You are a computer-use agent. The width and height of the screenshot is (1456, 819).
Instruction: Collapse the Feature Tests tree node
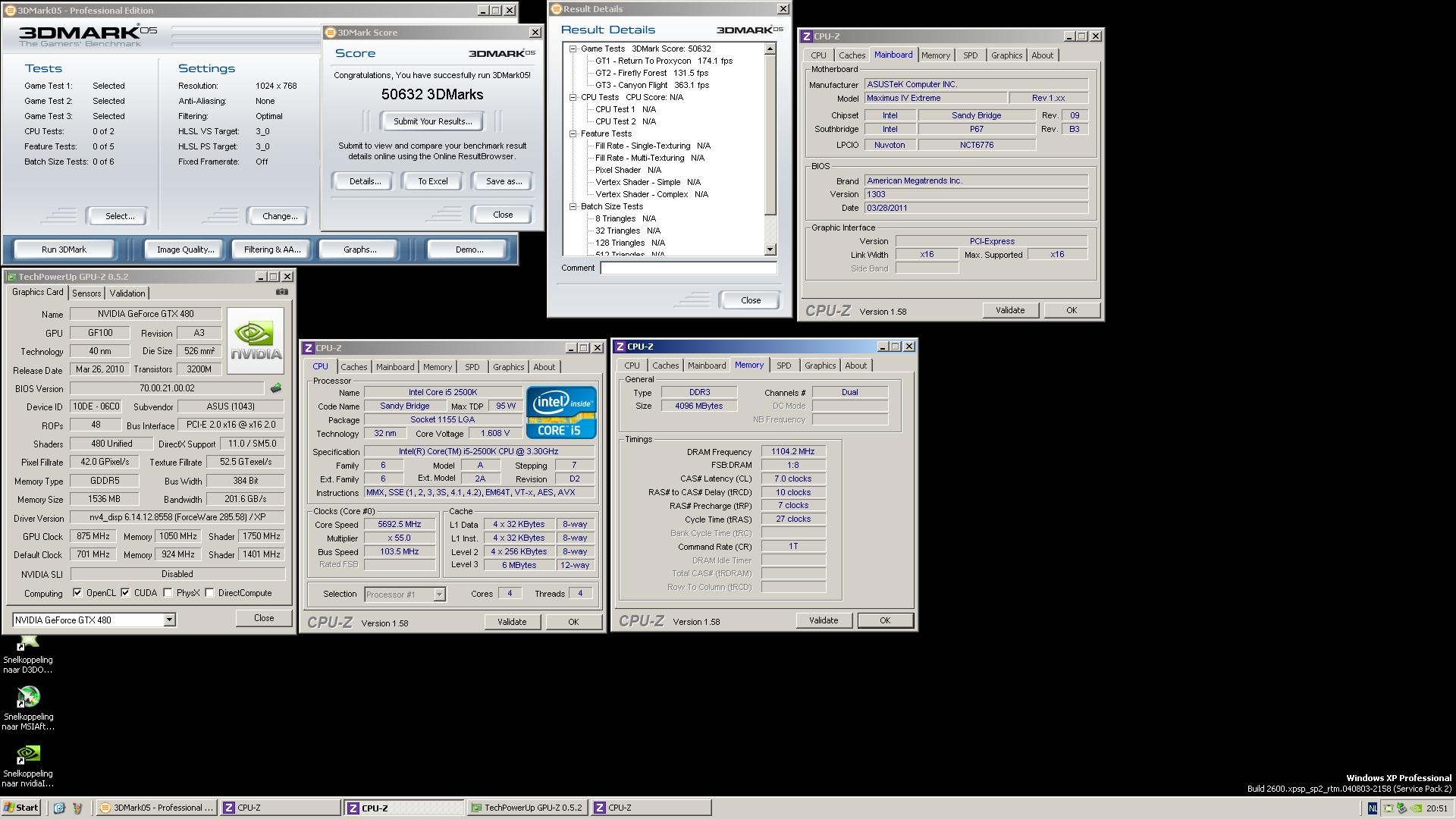(574, 133)
